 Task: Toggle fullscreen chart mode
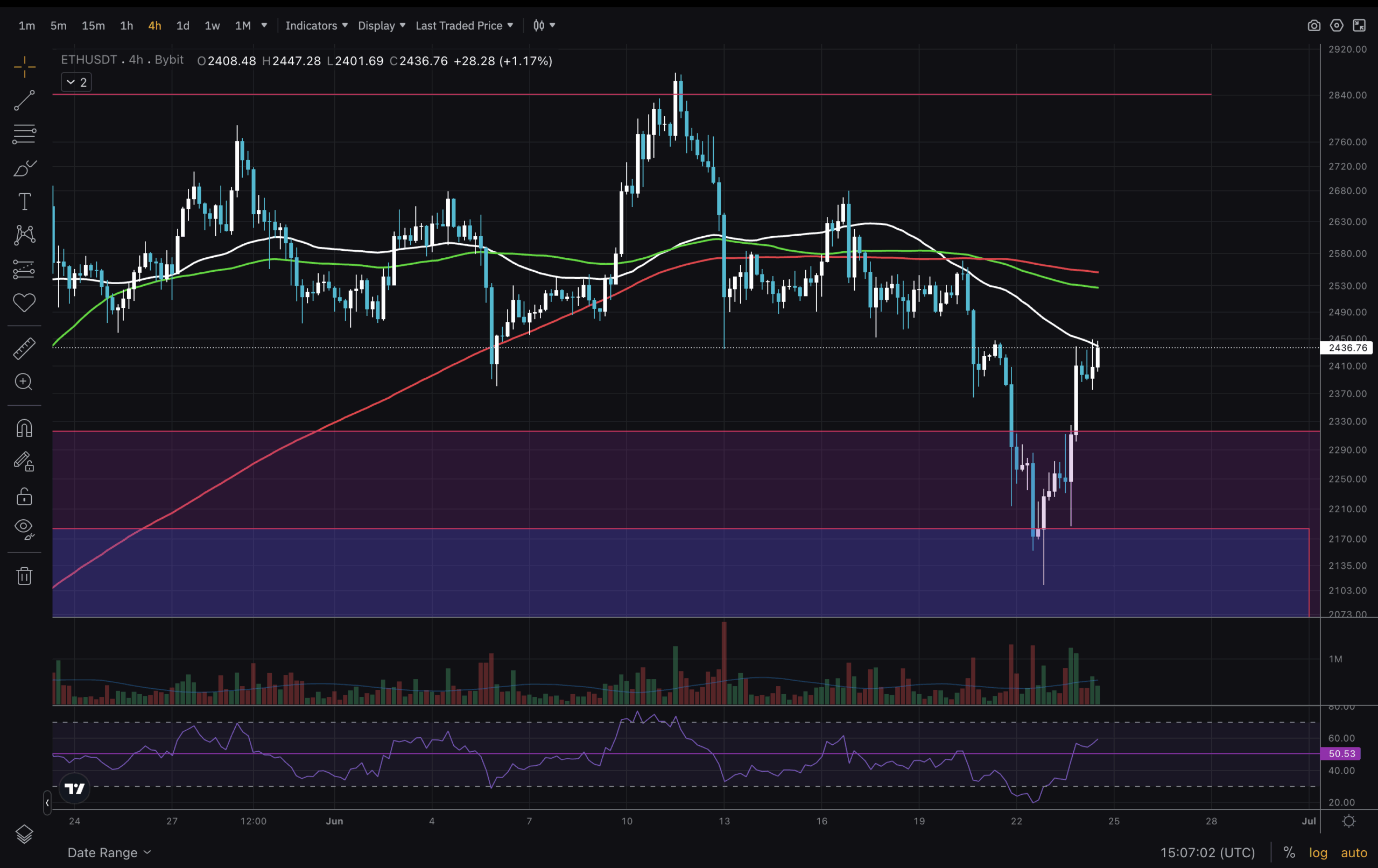coord(1359,25)
